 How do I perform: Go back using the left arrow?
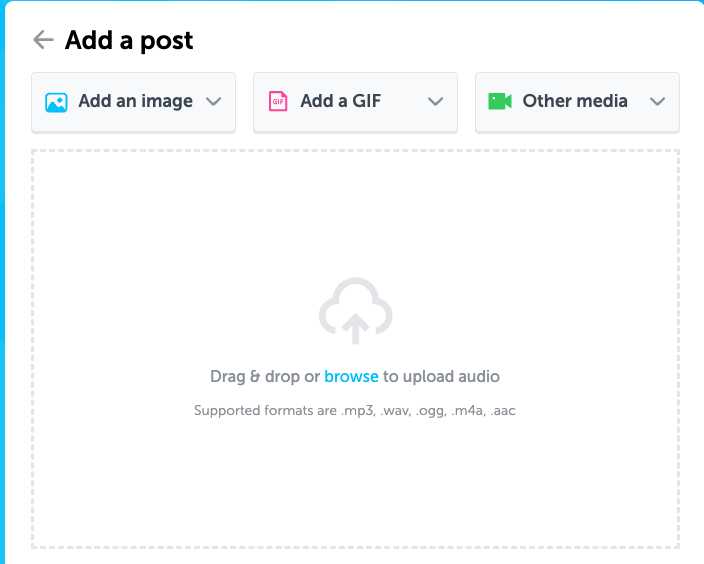(x=44, y=40)
